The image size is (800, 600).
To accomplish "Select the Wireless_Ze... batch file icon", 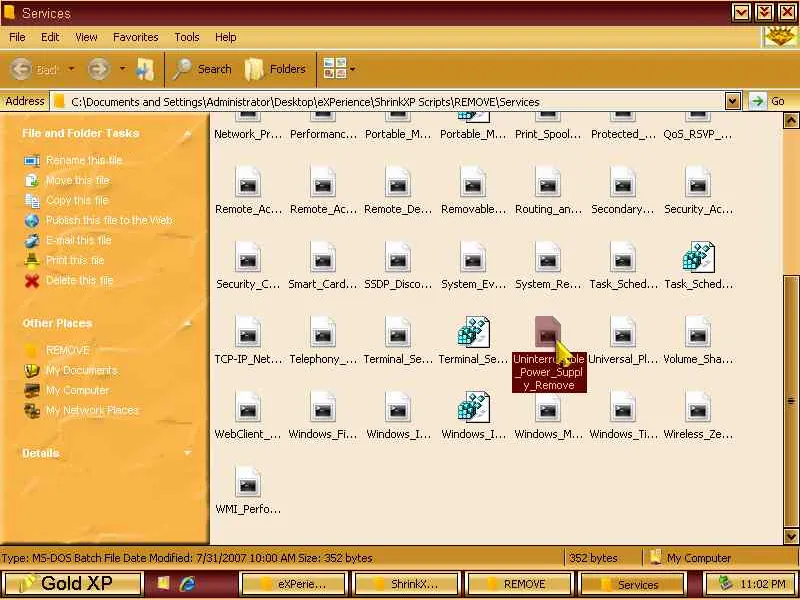I will [698, 407].
